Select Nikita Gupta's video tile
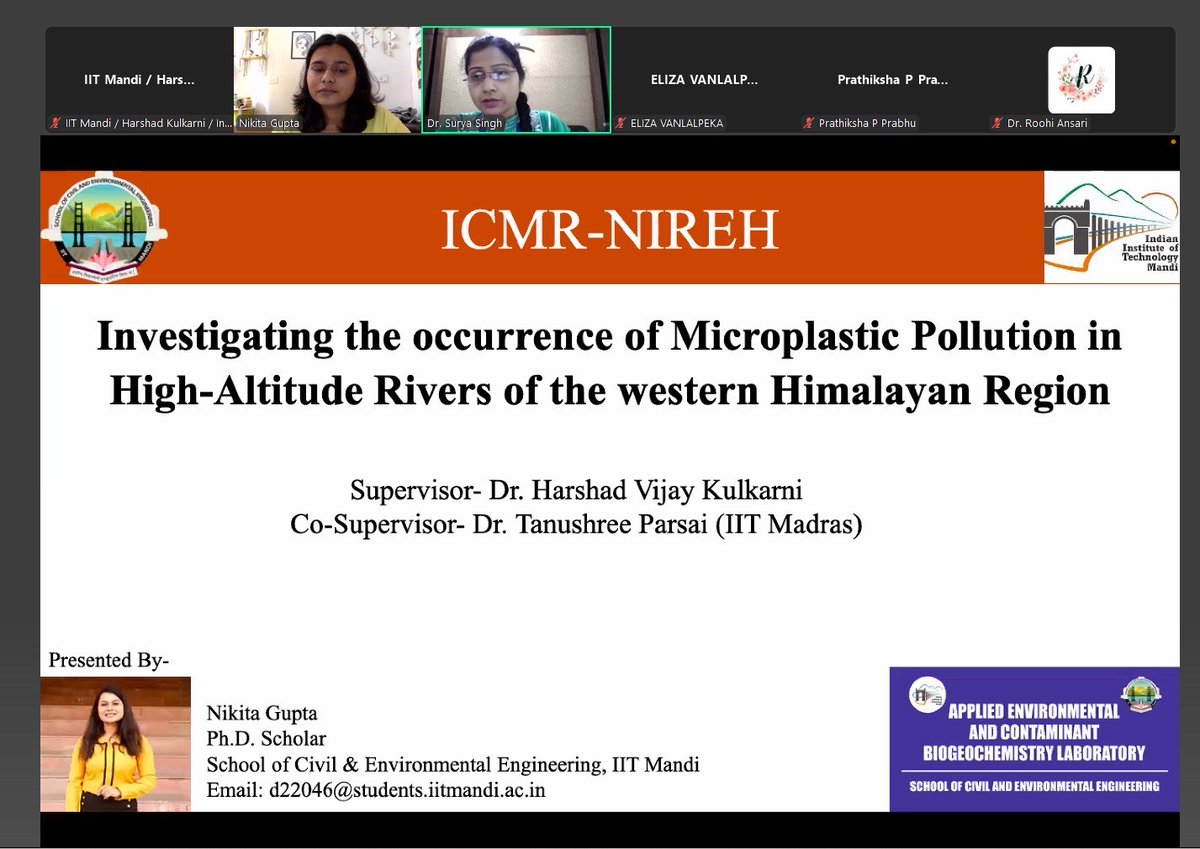This screenshot has width=1200, height=849. coord(327,80)
